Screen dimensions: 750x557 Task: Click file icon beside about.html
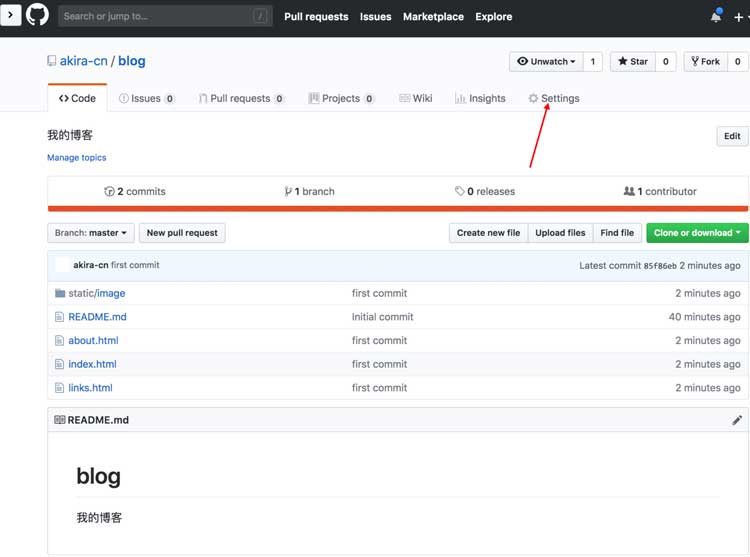[59, 340]
